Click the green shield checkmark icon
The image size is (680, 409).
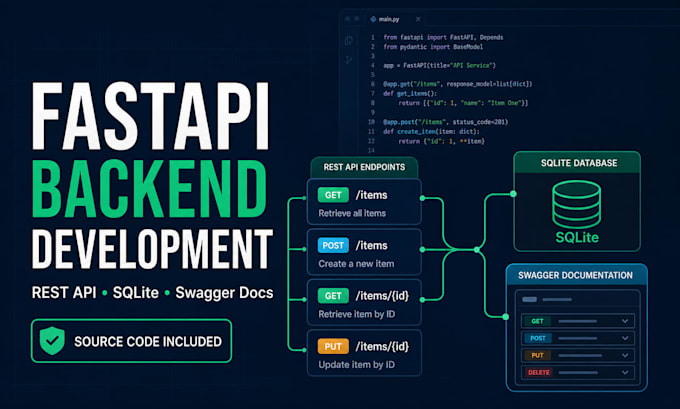coord(52,340)
